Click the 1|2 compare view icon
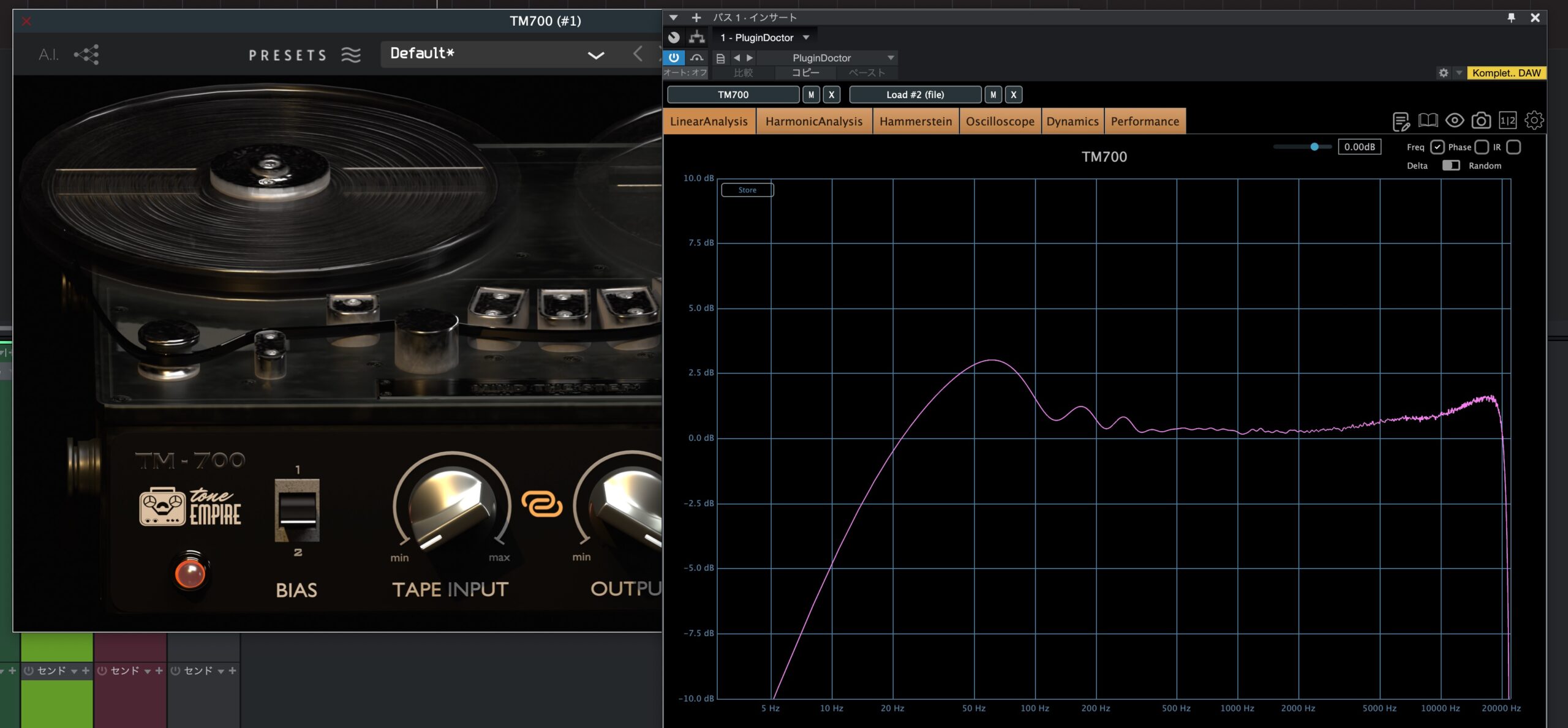 pyautogui.click(x=1507, y=121)
